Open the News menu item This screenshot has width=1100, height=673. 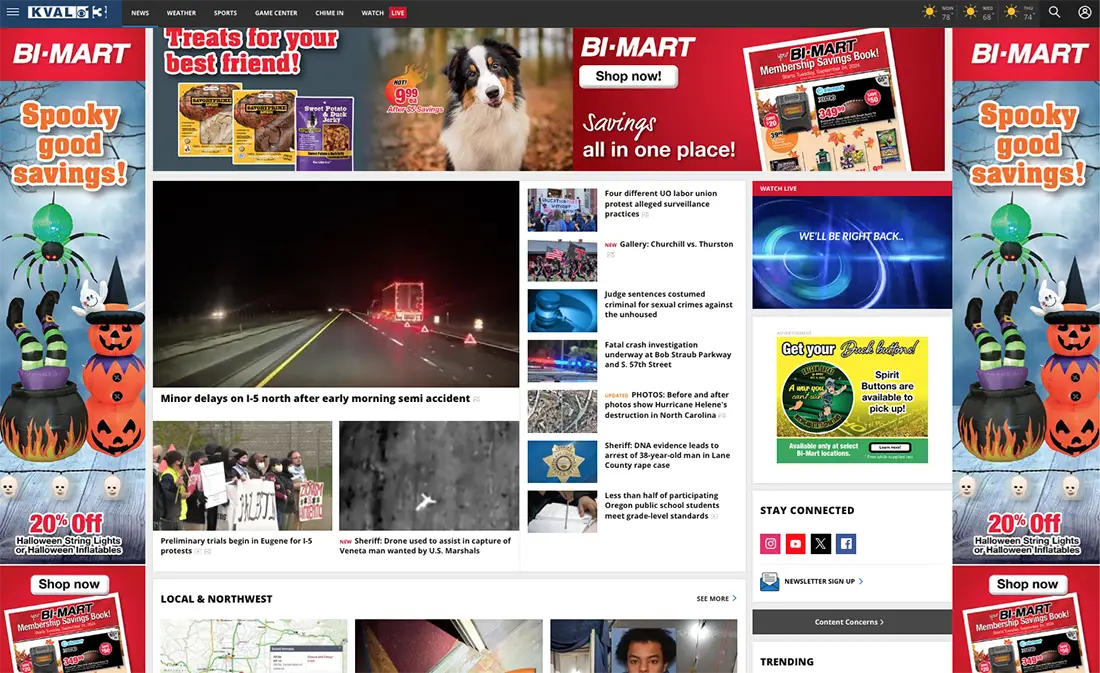coord(140,13)
